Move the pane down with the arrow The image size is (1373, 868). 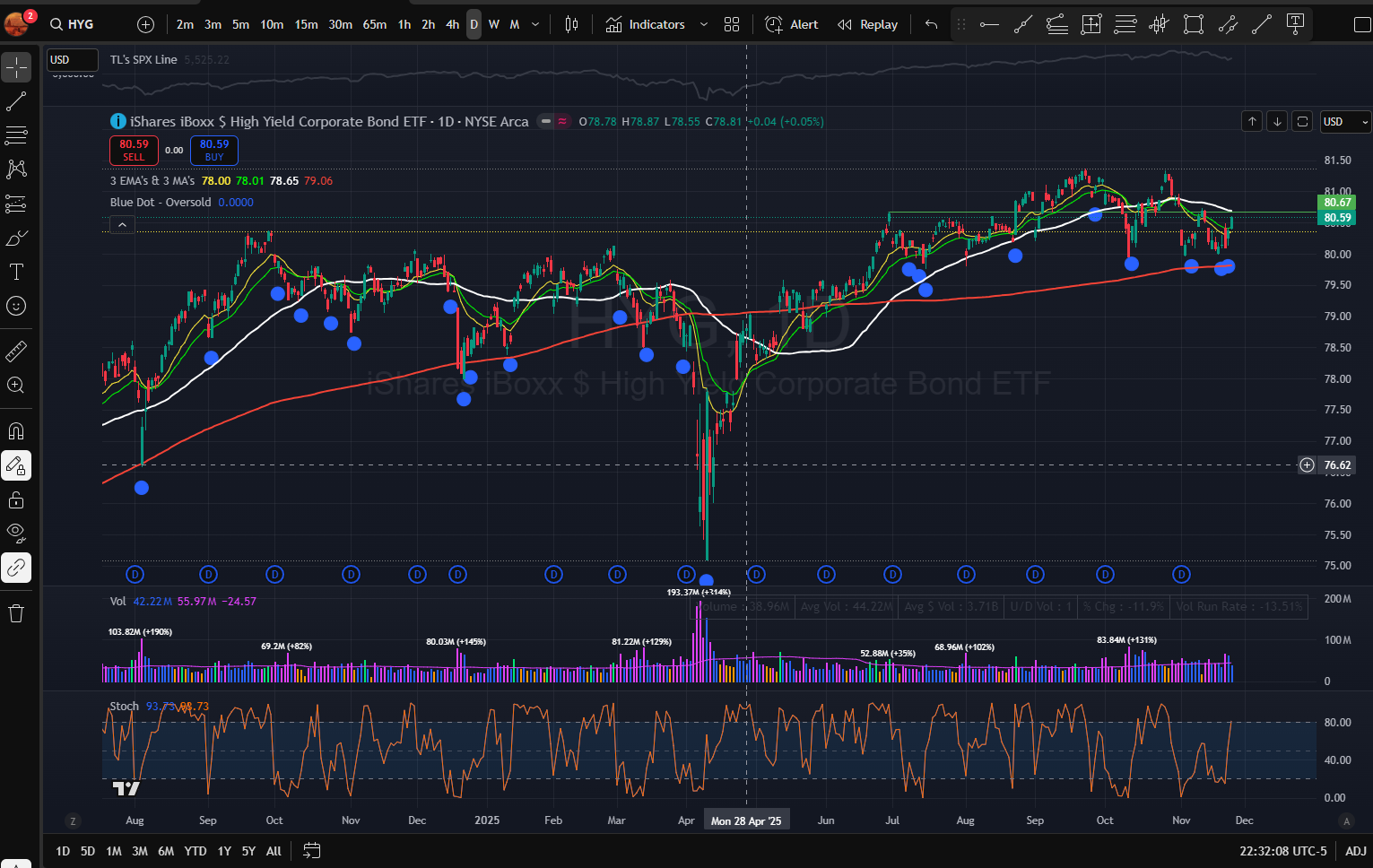1277,121
